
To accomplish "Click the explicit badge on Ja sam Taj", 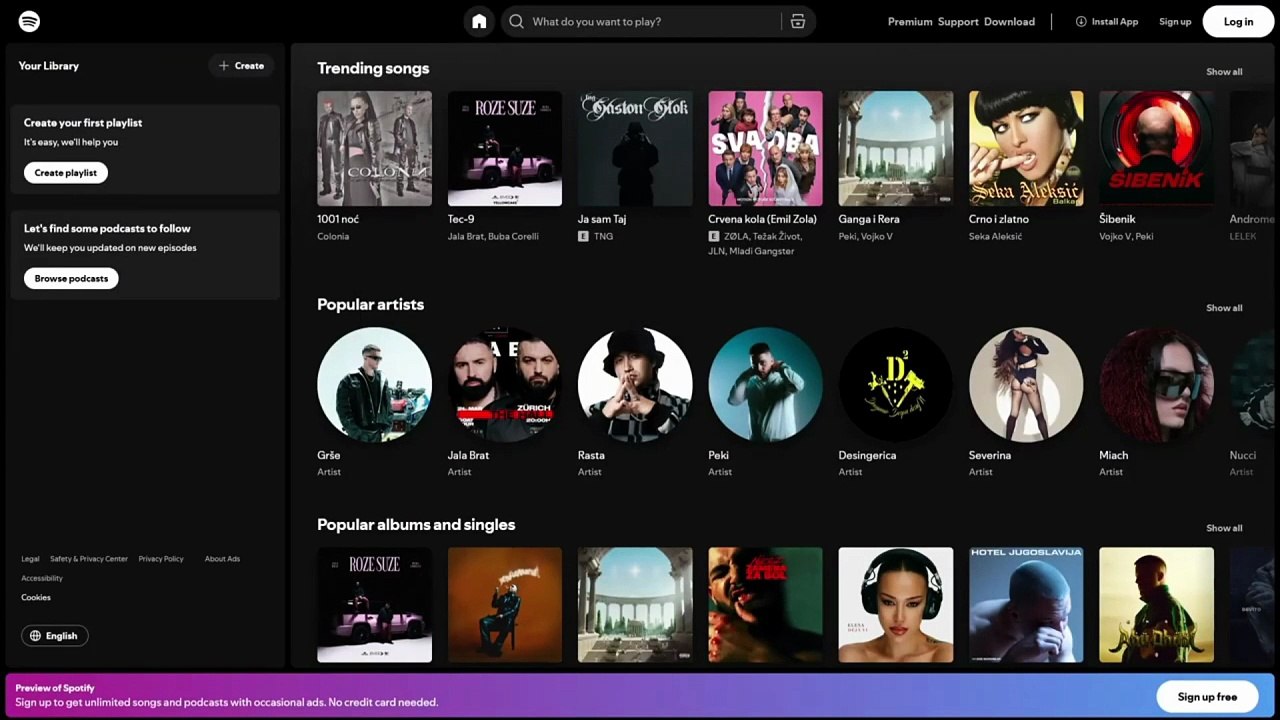I will (x=583, y=236).
